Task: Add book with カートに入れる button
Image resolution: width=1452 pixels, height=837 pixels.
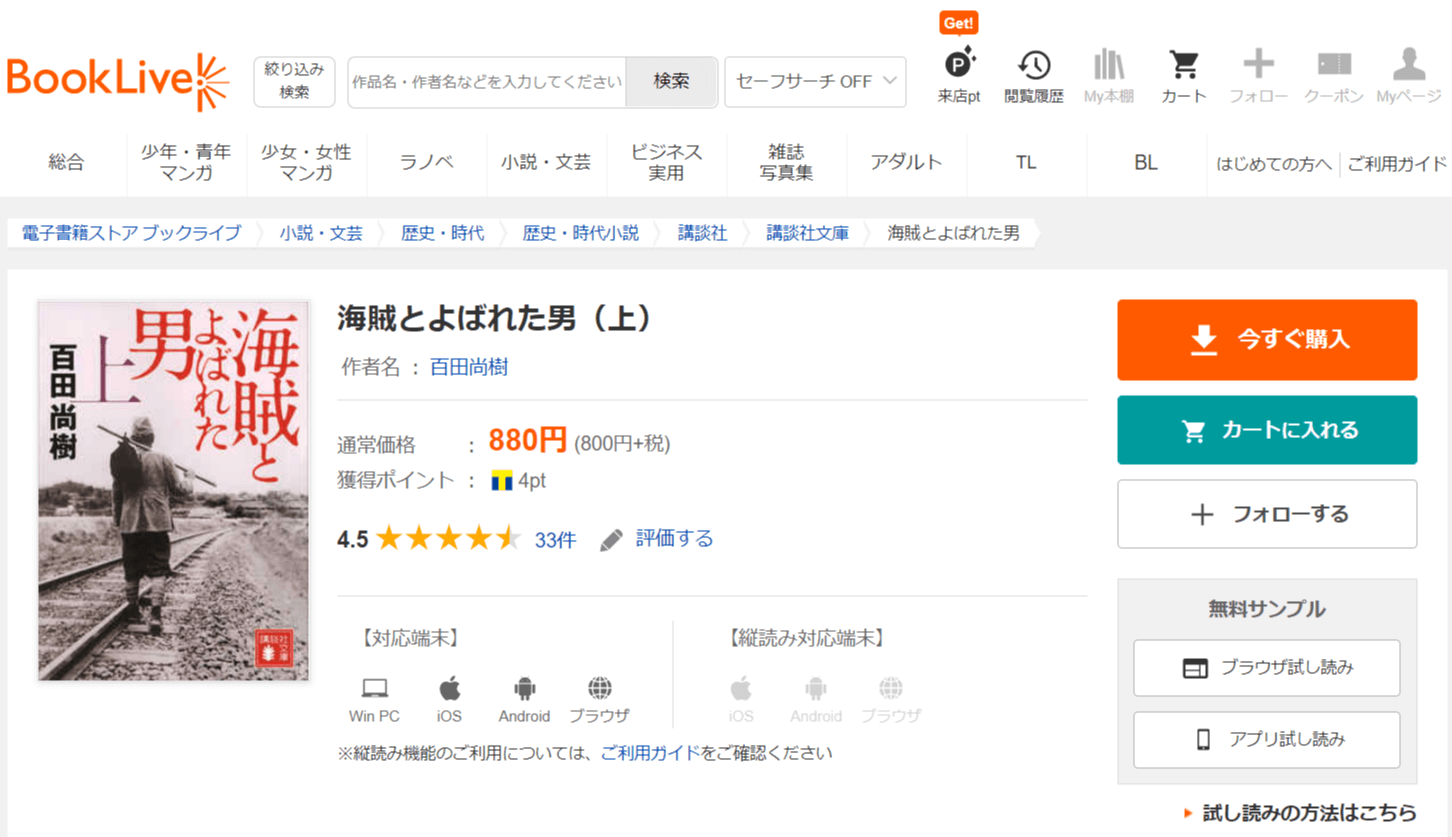Action: click(1267, 430)
